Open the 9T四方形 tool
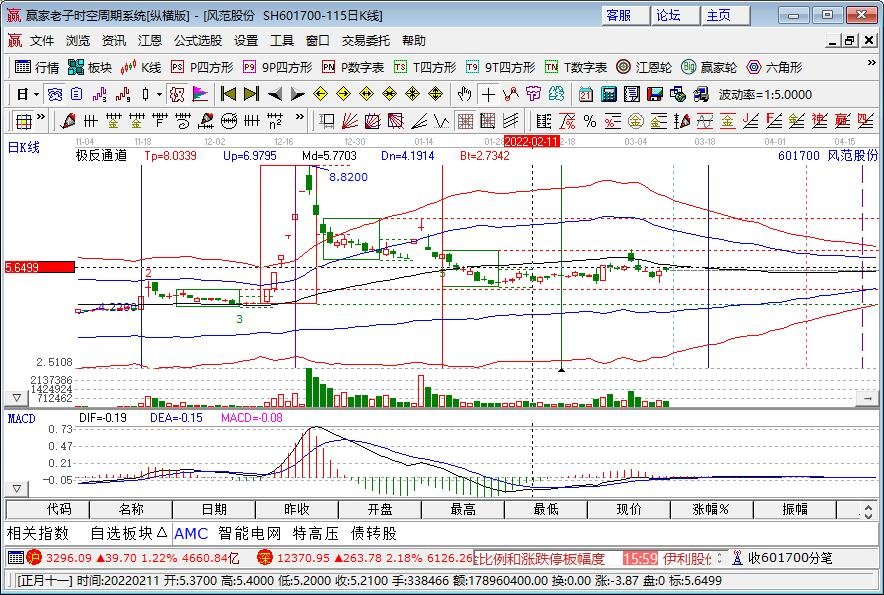Image resolution: width=884 pixels, height=595 pixels. pos(501,68)
